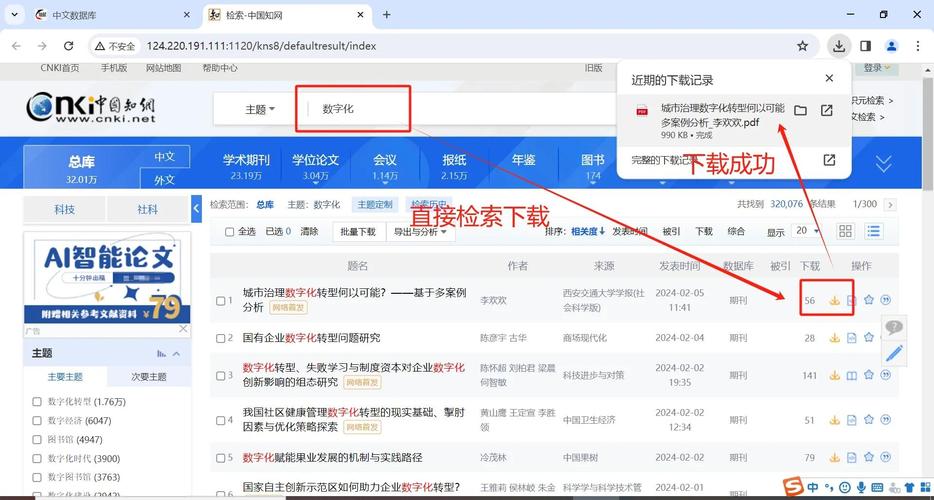
Task: Check the 全选 select-all checkbox
Action: click(229, 232)
